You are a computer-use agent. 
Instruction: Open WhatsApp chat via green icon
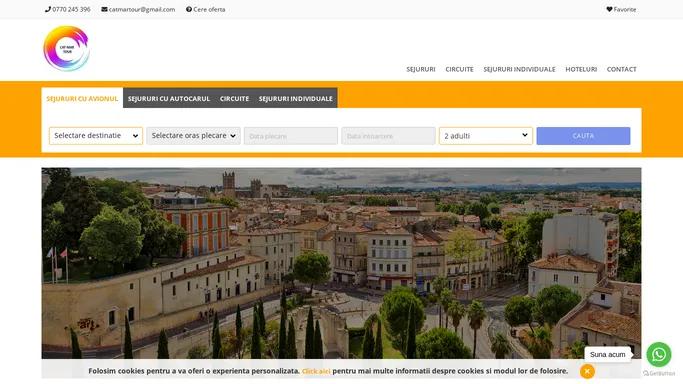tap(659, 354)
